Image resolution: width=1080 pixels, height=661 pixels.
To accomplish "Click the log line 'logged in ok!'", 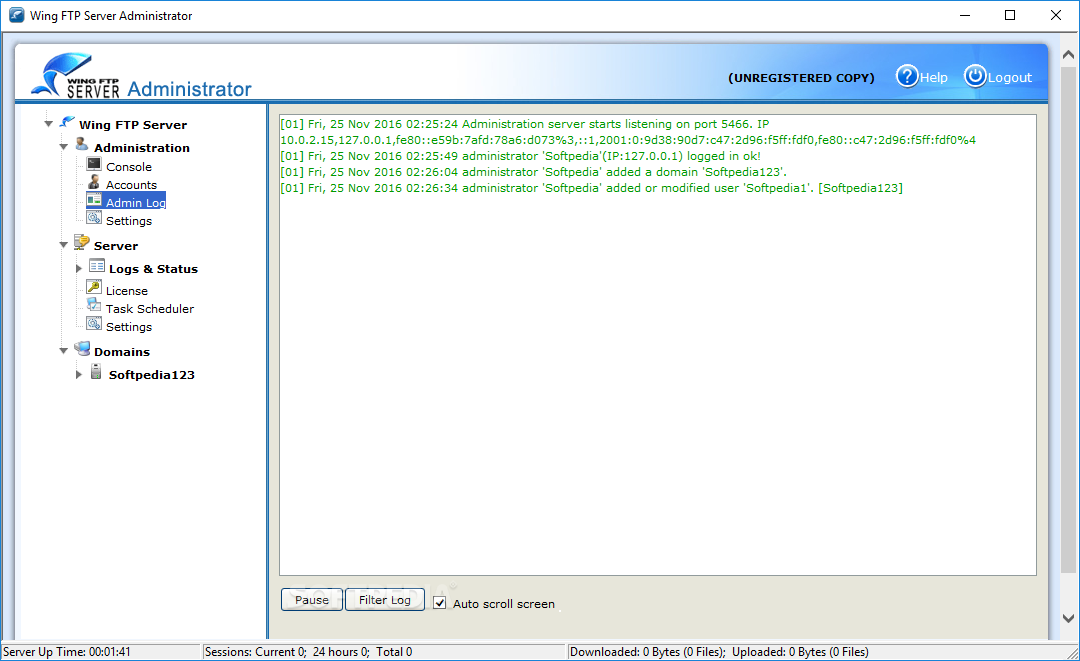I will pos(520,156).
